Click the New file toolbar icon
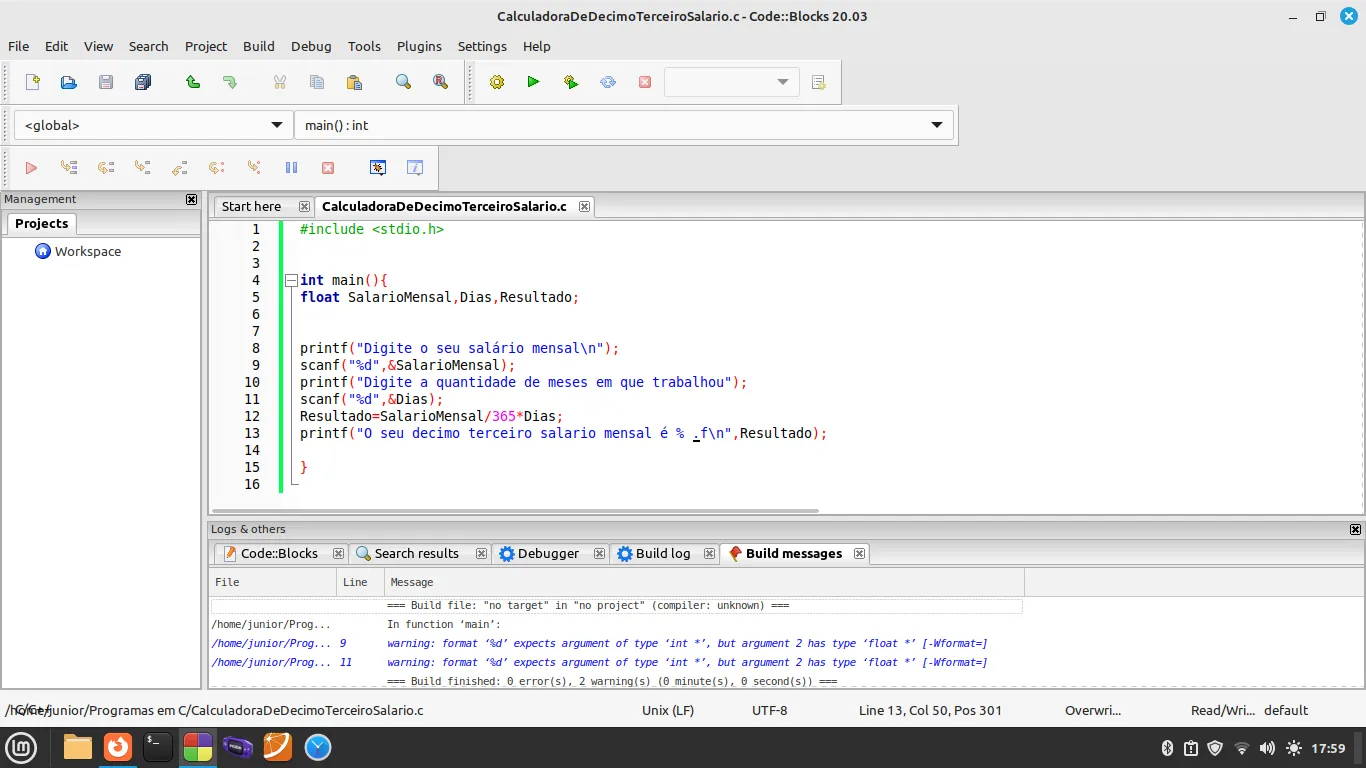 click(x=32, y=82)
